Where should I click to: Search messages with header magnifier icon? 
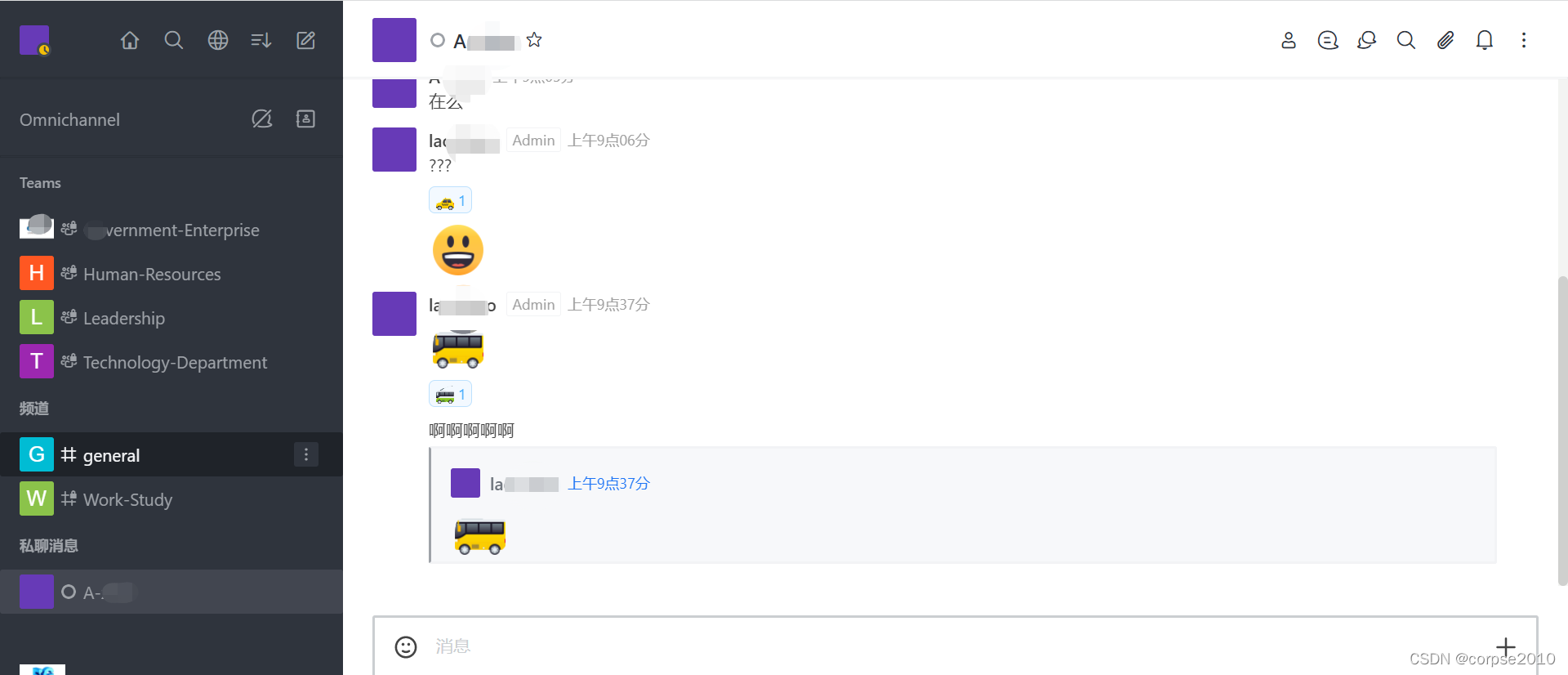(x=1406, y=40)
